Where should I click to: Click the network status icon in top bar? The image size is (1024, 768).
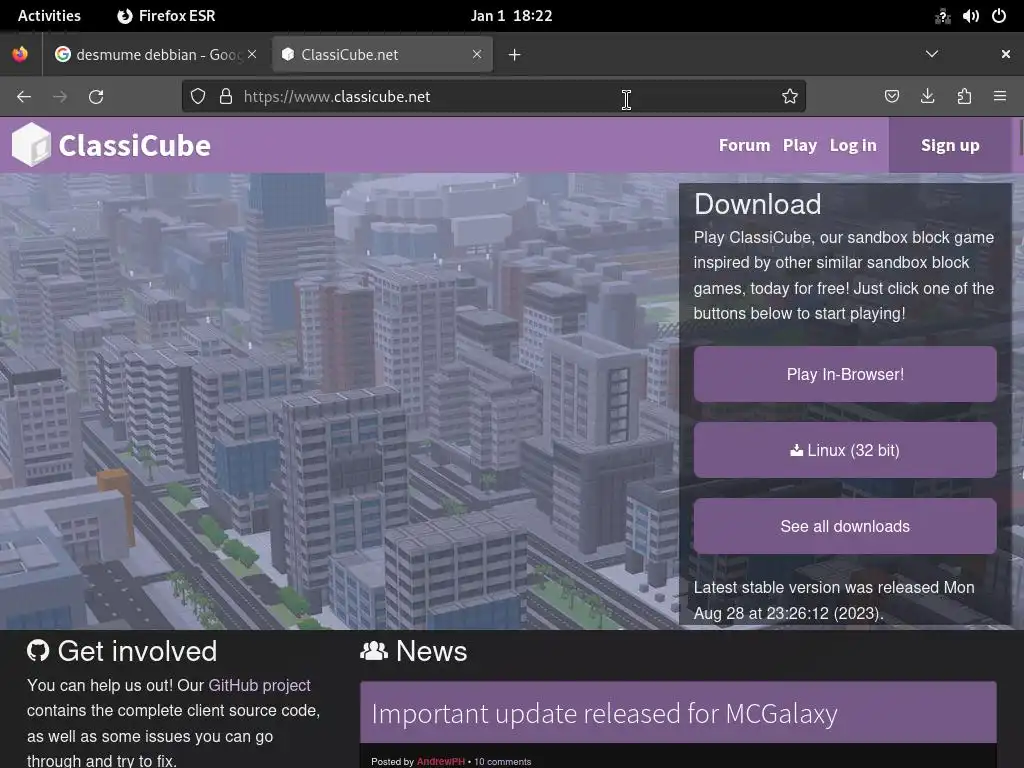942,16
